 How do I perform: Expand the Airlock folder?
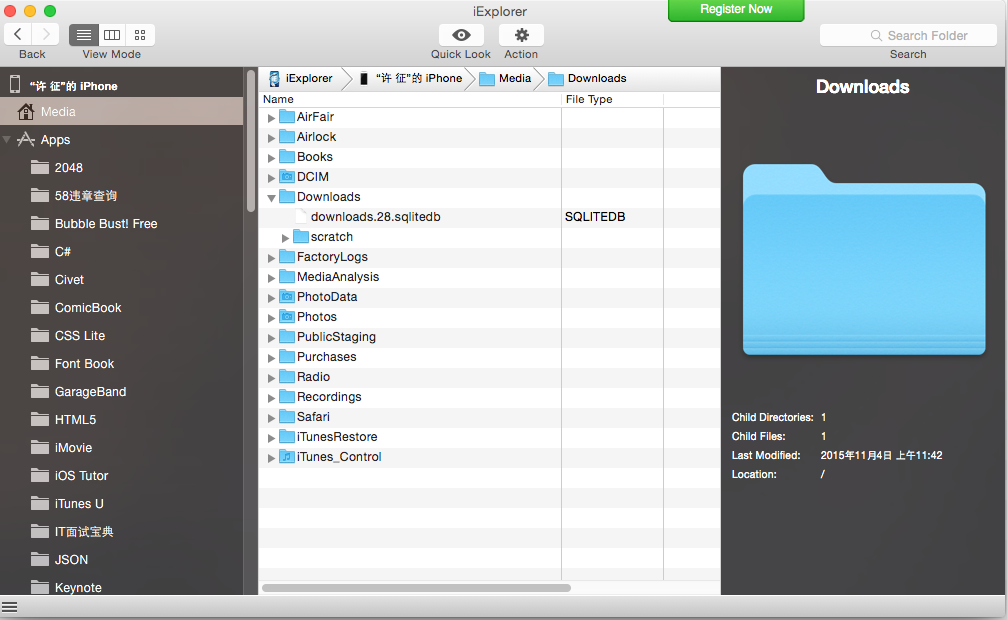[271, 137]
